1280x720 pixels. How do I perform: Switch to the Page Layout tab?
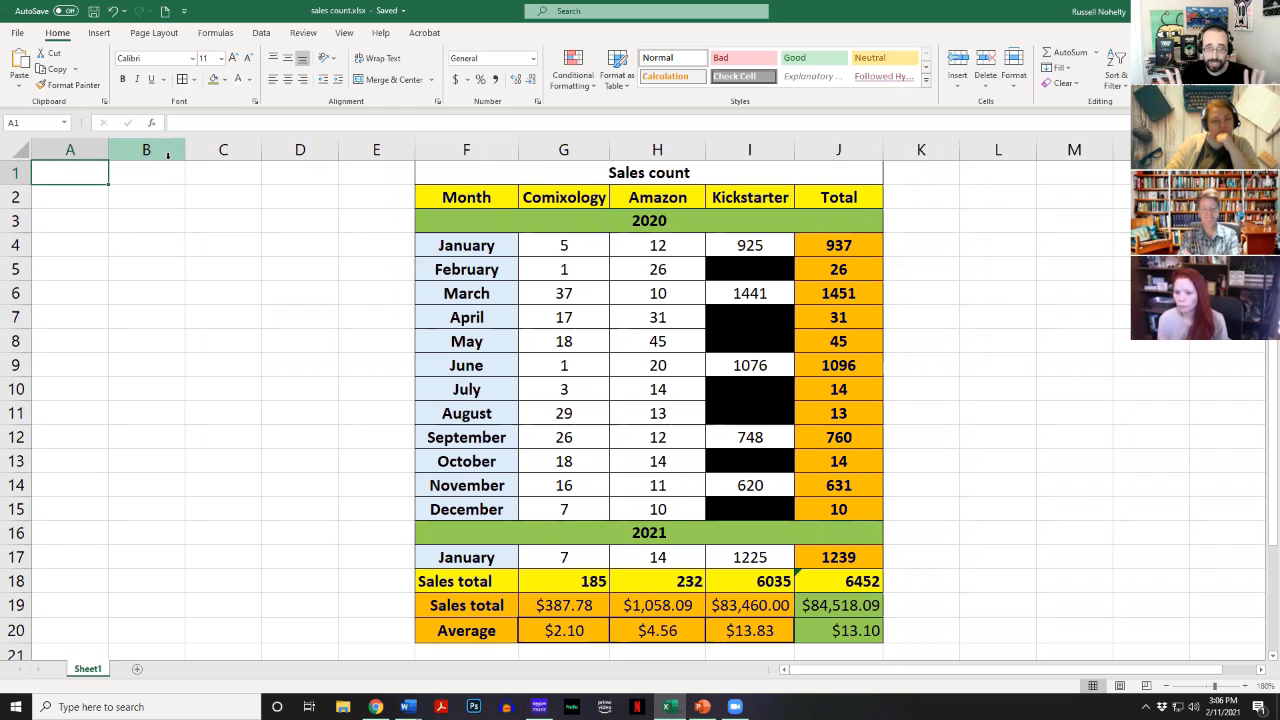[154, 33]
